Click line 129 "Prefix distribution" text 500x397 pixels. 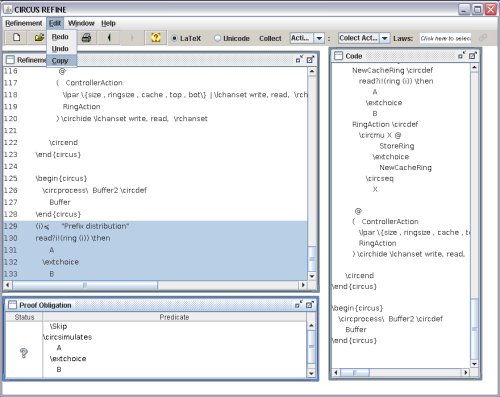[95, 226]
